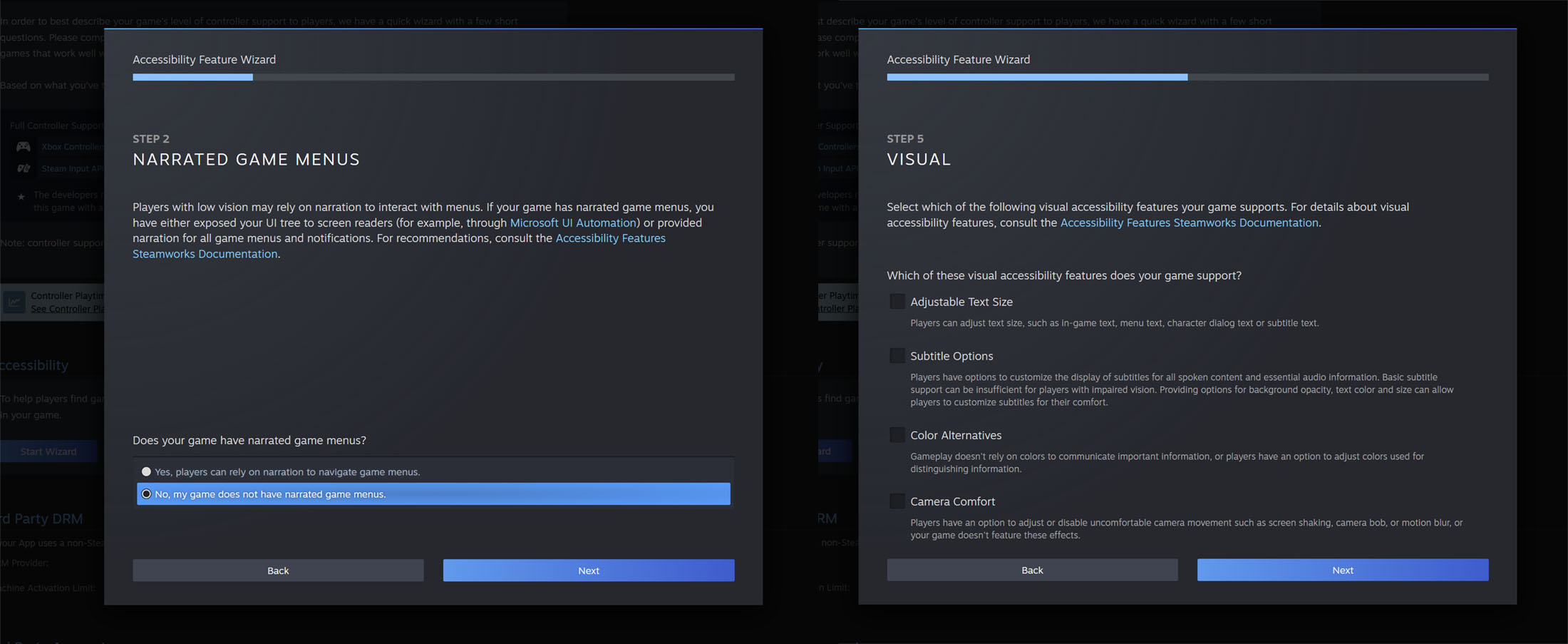
Task: Open the Steamworks Documentation link in Visual step
Action: pos(1189,223)
